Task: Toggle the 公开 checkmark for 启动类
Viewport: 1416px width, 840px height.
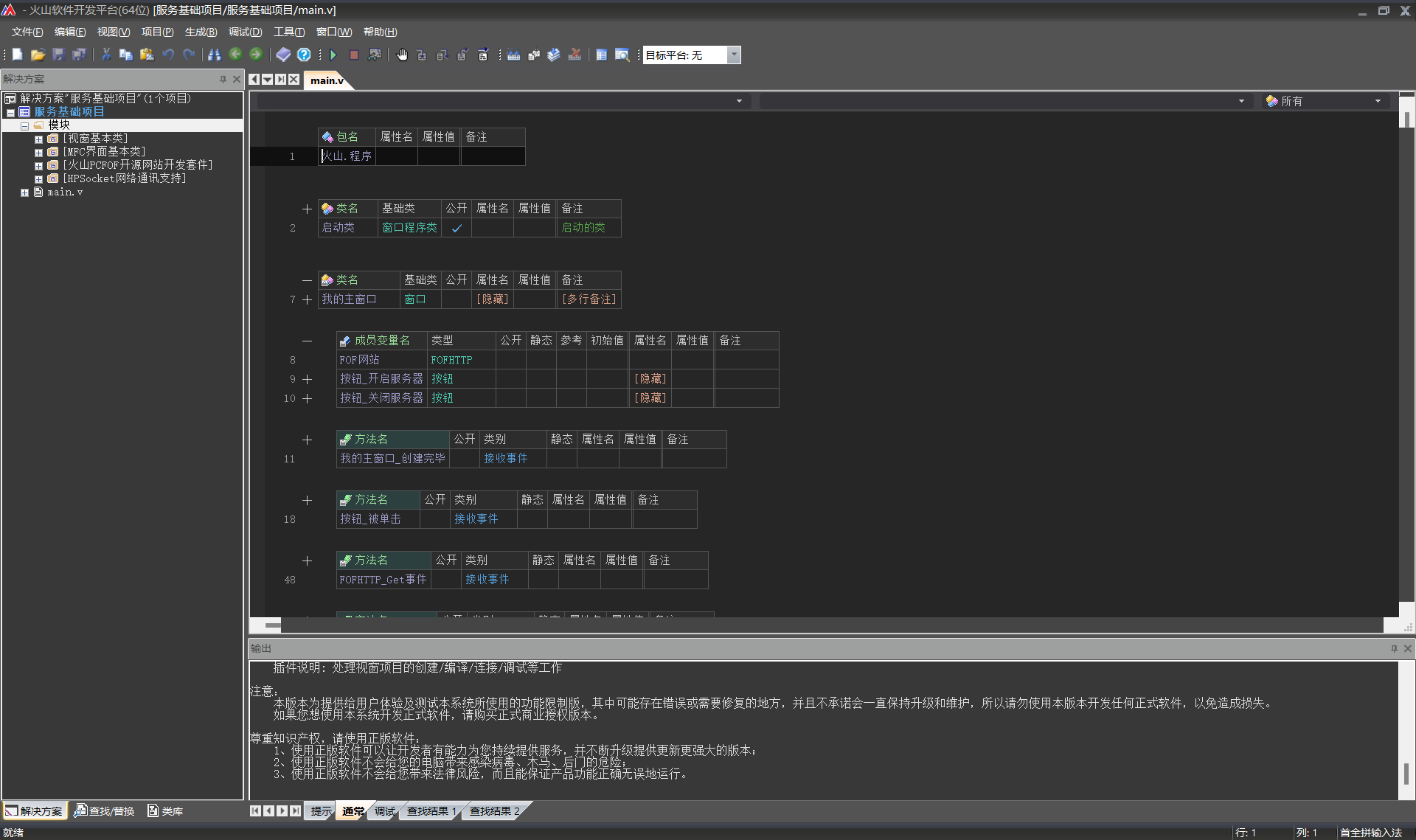Action: pyautogui.click(x=457, y=228)
